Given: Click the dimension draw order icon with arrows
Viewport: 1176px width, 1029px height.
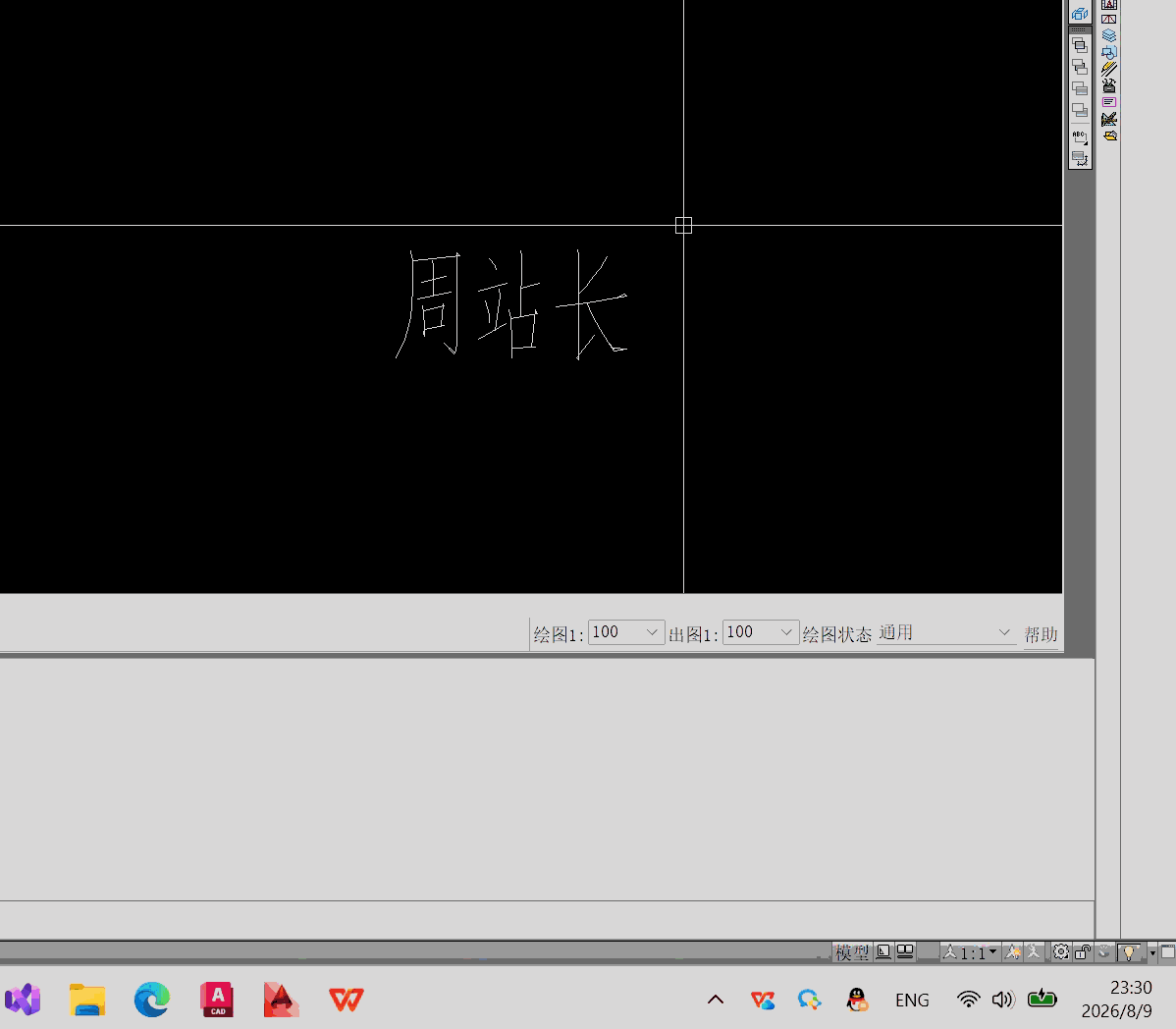Looking at the screenshot, I should pyautogui.click(x=1079, y=158).
